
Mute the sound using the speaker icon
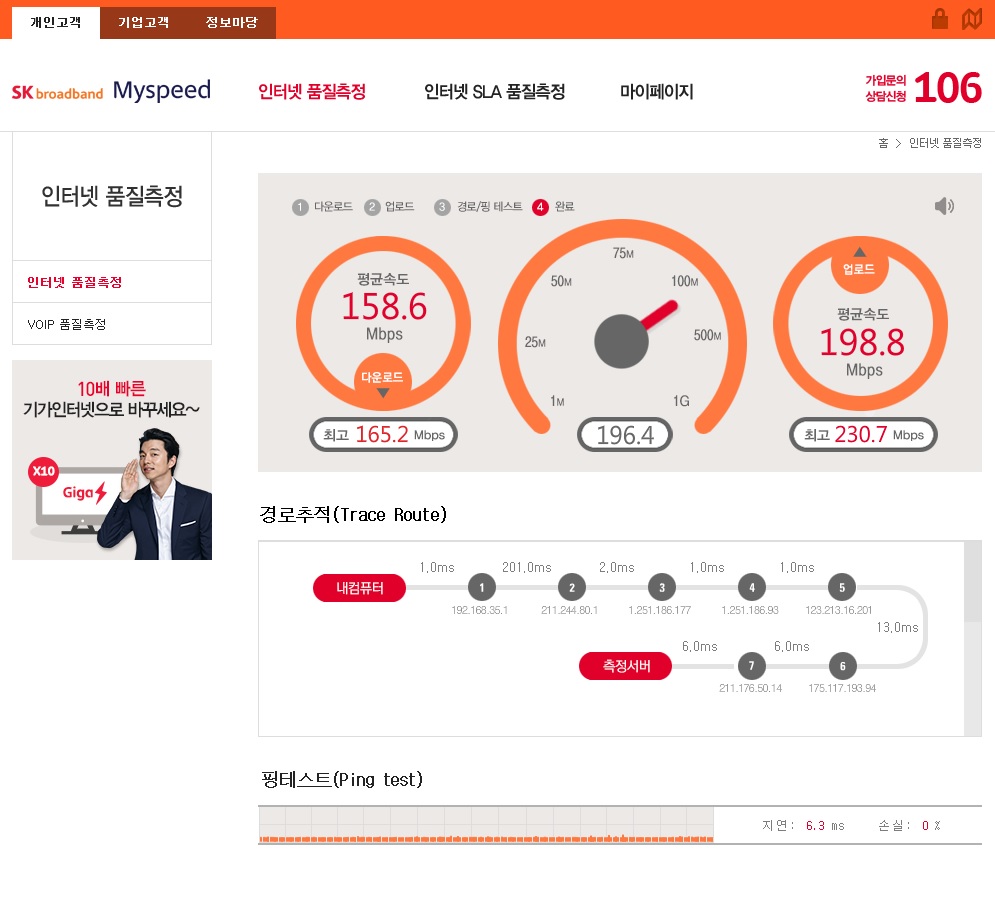point(944,206)
